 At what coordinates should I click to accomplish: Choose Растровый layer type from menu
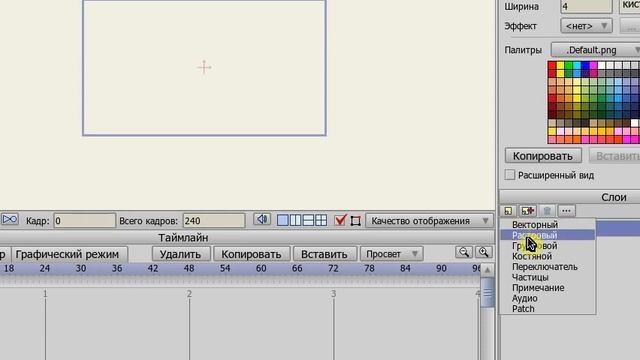click(x=547, y=235)
